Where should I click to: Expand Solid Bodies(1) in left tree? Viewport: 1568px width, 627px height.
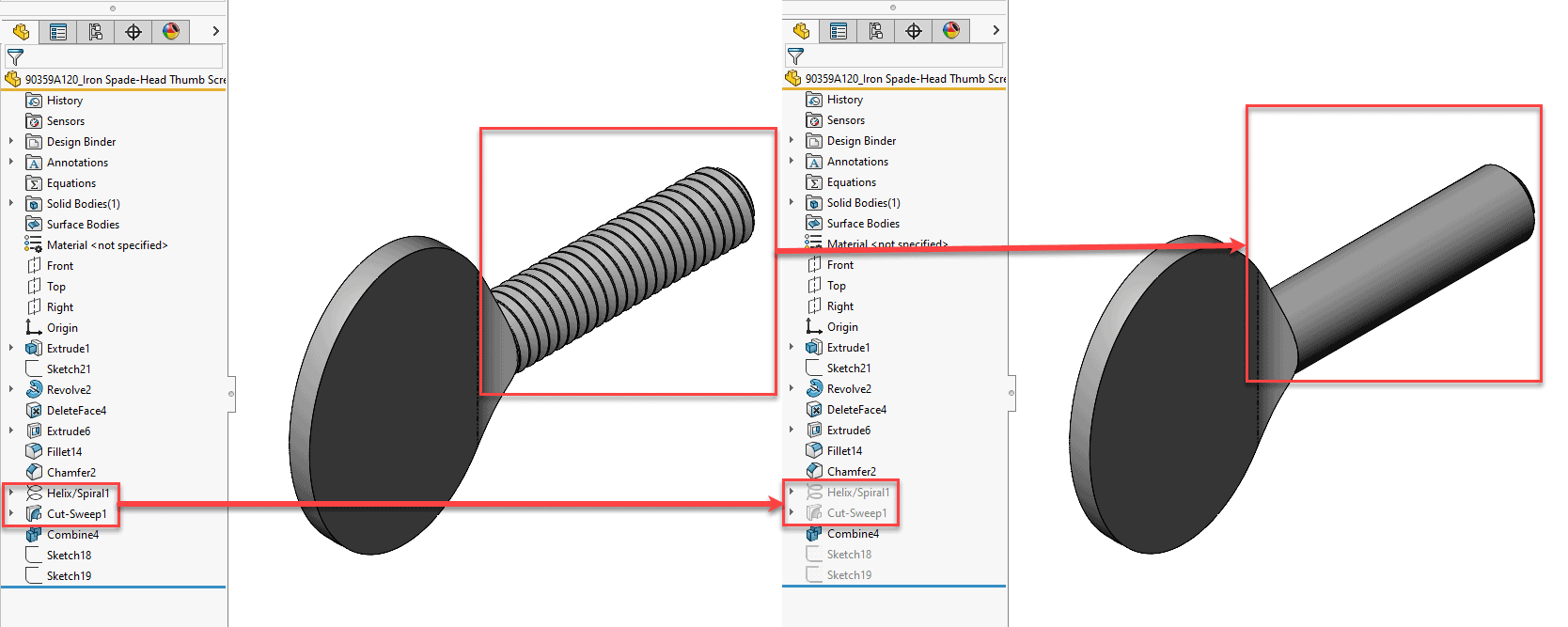click(x=11, y=204)
